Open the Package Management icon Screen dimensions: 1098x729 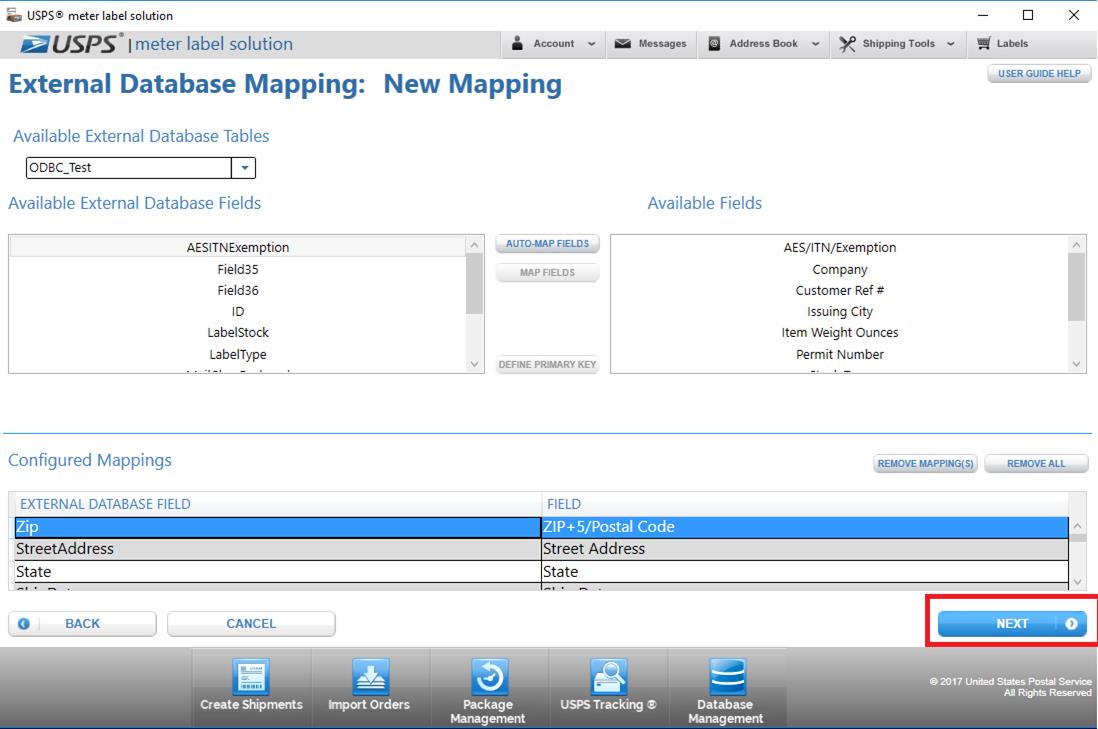point(488,677)
